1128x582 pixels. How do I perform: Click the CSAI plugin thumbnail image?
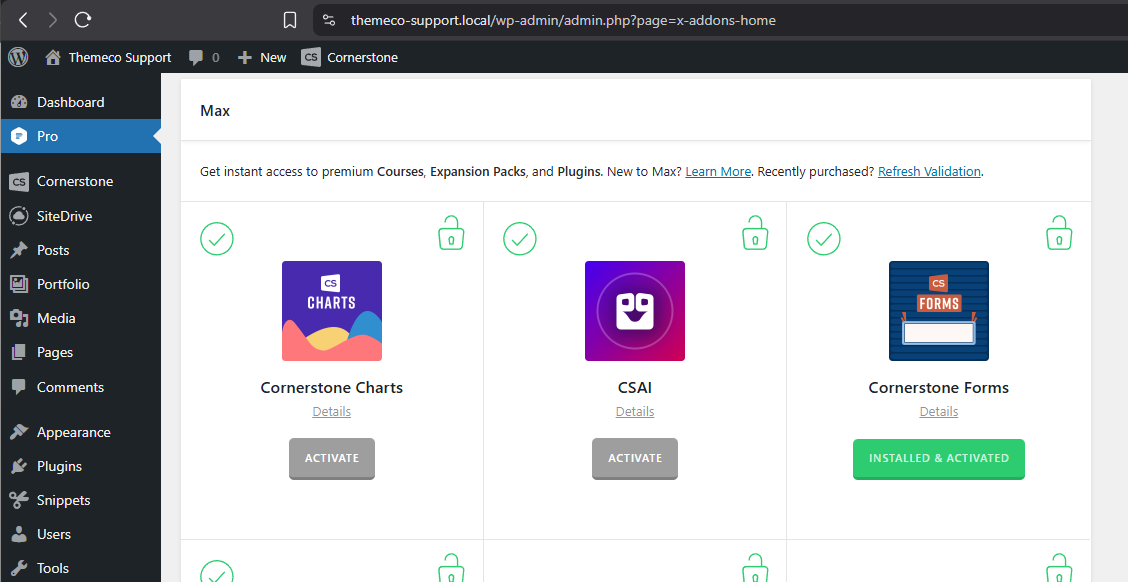635,311
